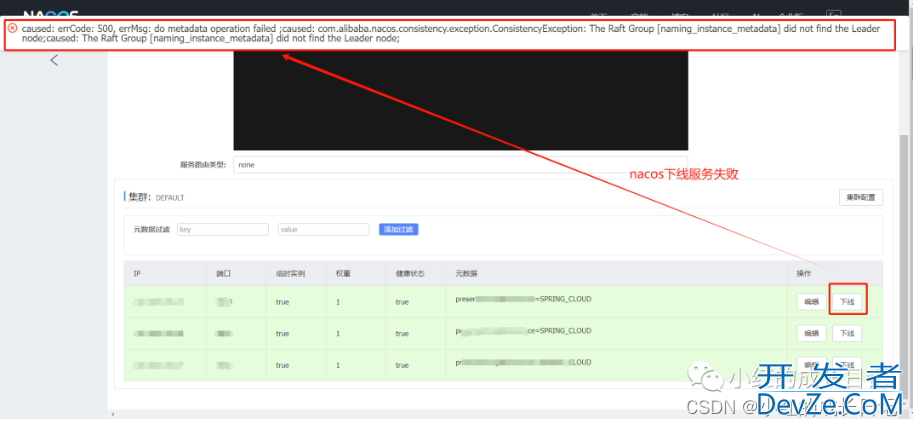Click 编辑 for the first instance row
Screen dimensions: 913x426
(811, 302)
